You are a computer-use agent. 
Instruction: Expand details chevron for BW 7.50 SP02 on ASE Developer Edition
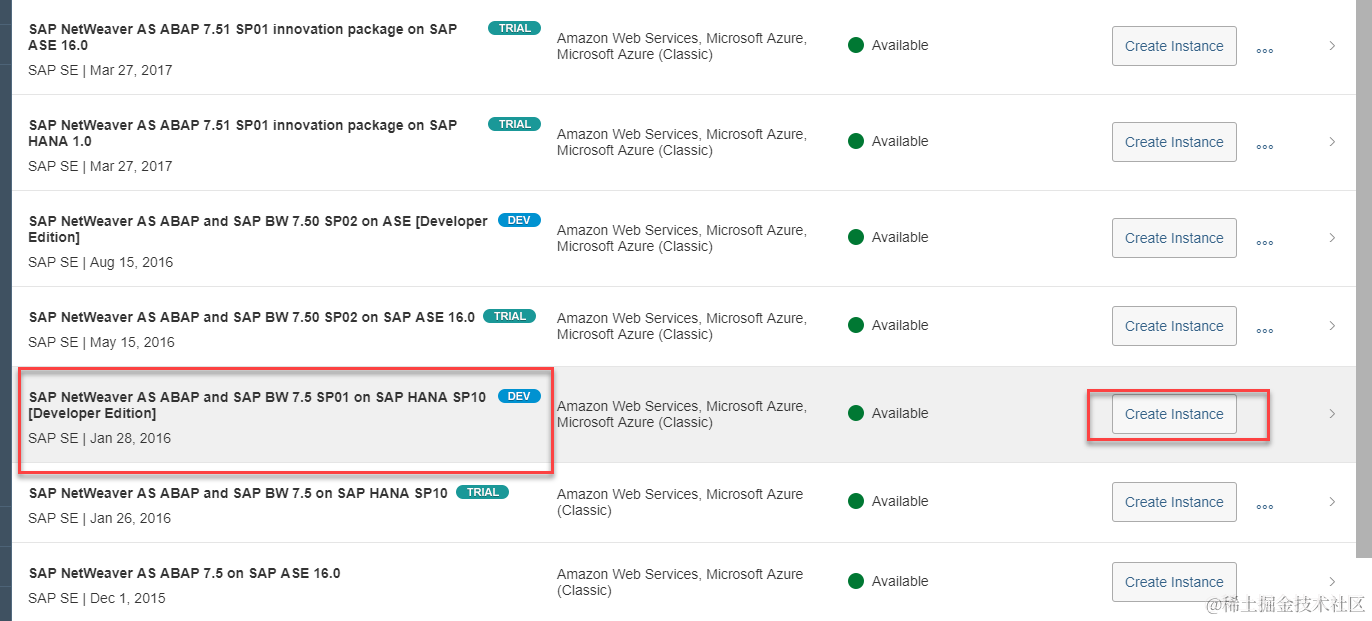(x=1332, y=237)
